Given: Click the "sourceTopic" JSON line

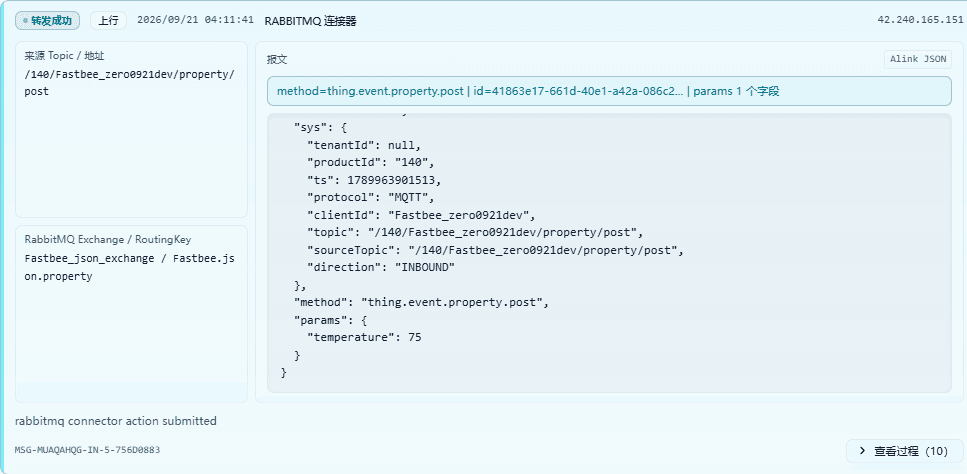Looking at the screenshot, I should (496, 250).
